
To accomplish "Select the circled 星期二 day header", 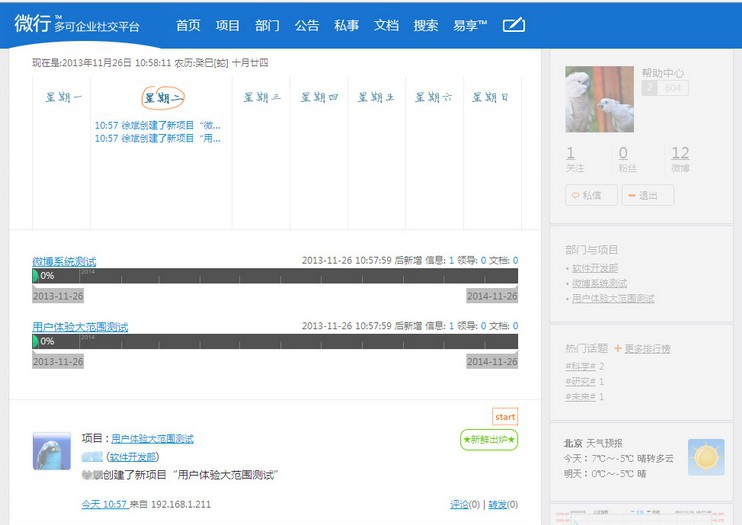I will coord(163,98).
